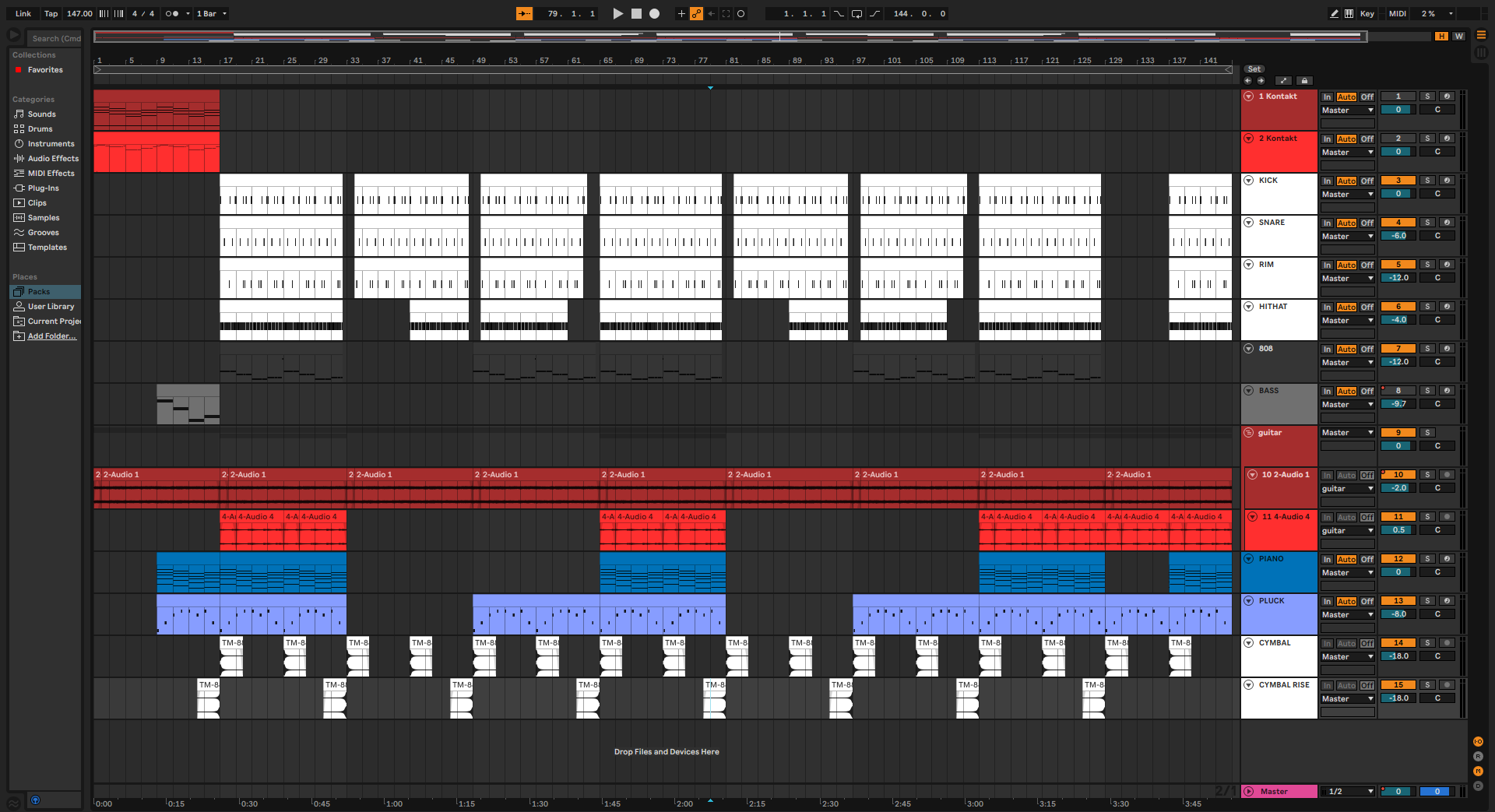The width and height of the screenshot is (1495, 812).
Task: Arm the 808 track for recording
Action: (x=1447, y=348)
